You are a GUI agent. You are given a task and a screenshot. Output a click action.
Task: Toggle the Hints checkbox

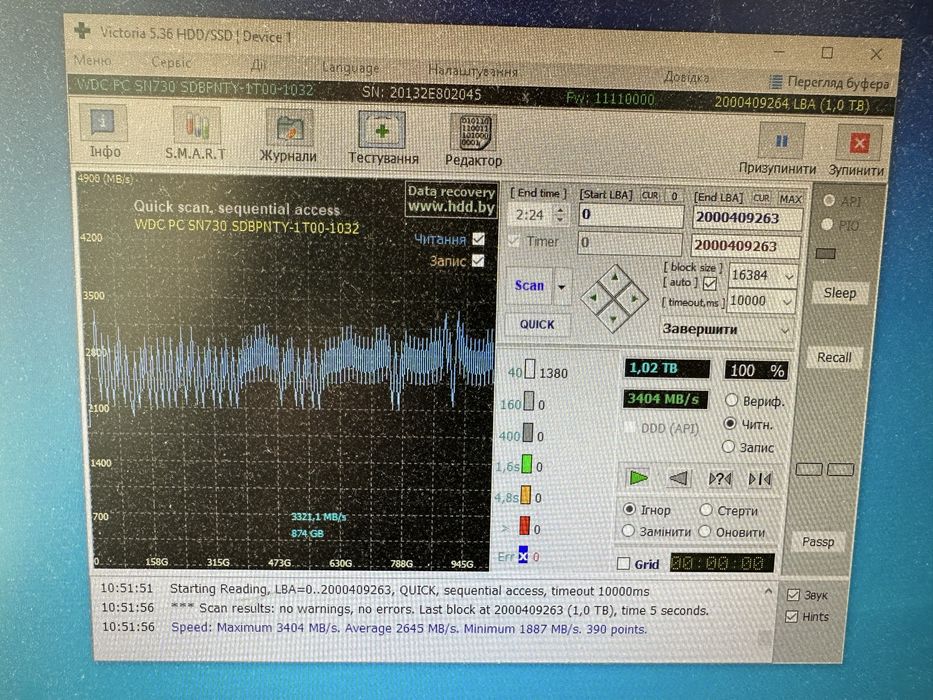[x=791, y=617]
